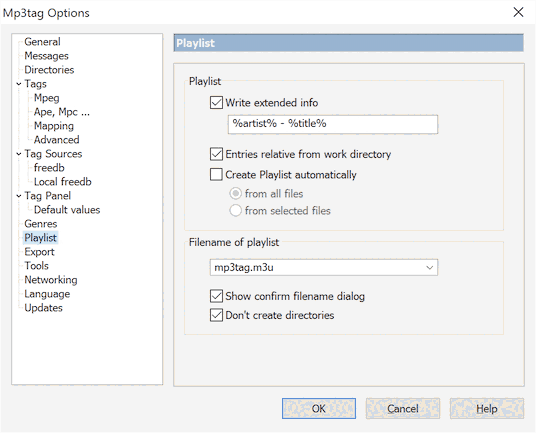Open the Messages options page

point(46,56)
